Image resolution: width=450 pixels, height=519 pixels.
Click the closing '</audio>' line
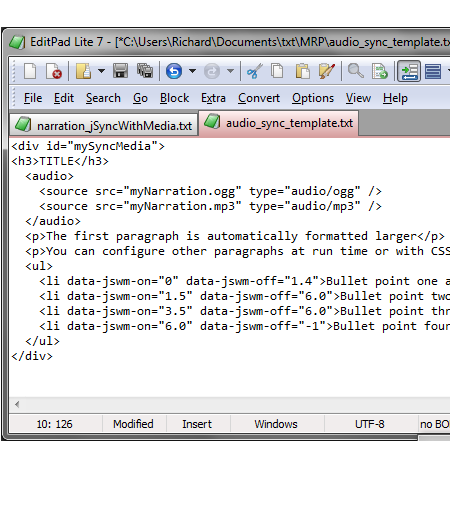53,221
